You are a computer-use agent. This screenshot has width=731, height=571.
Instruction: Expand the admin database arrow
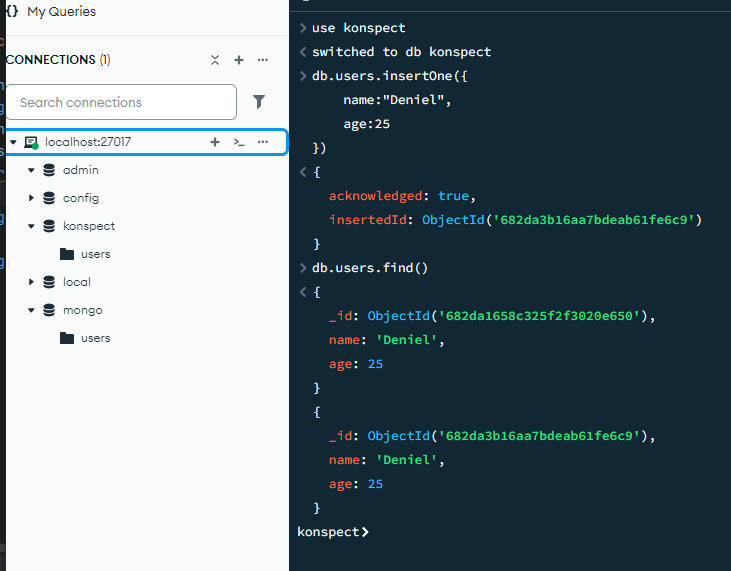31,171
